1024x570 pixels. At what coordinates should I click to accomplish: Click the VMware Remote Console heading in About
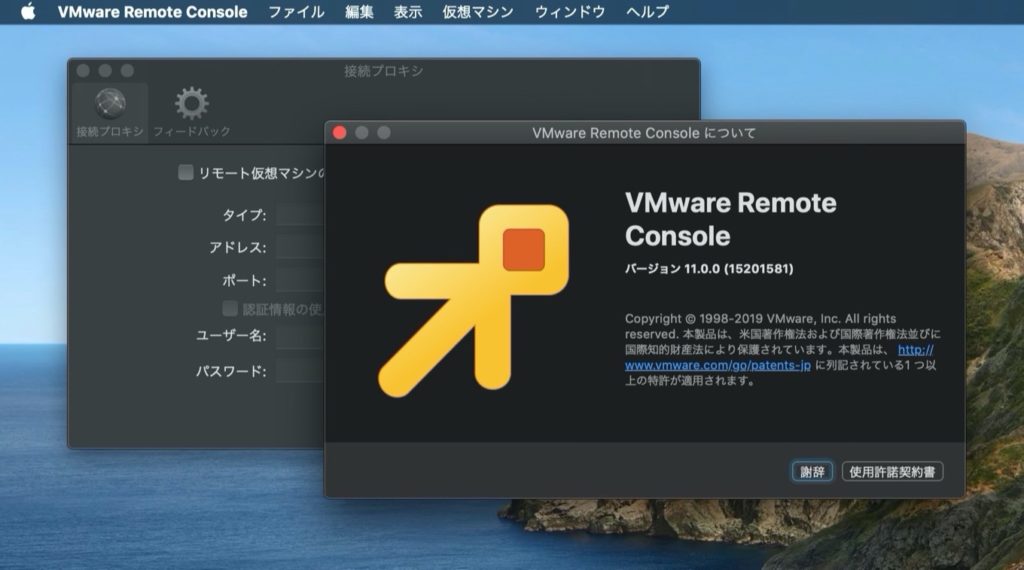point(730,219)
